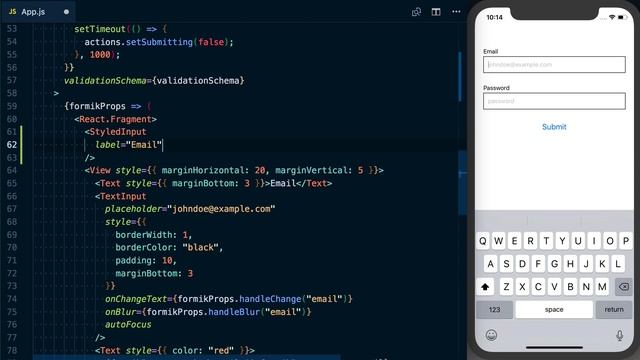Tap the M key on the keyboard

pos(602,287)
